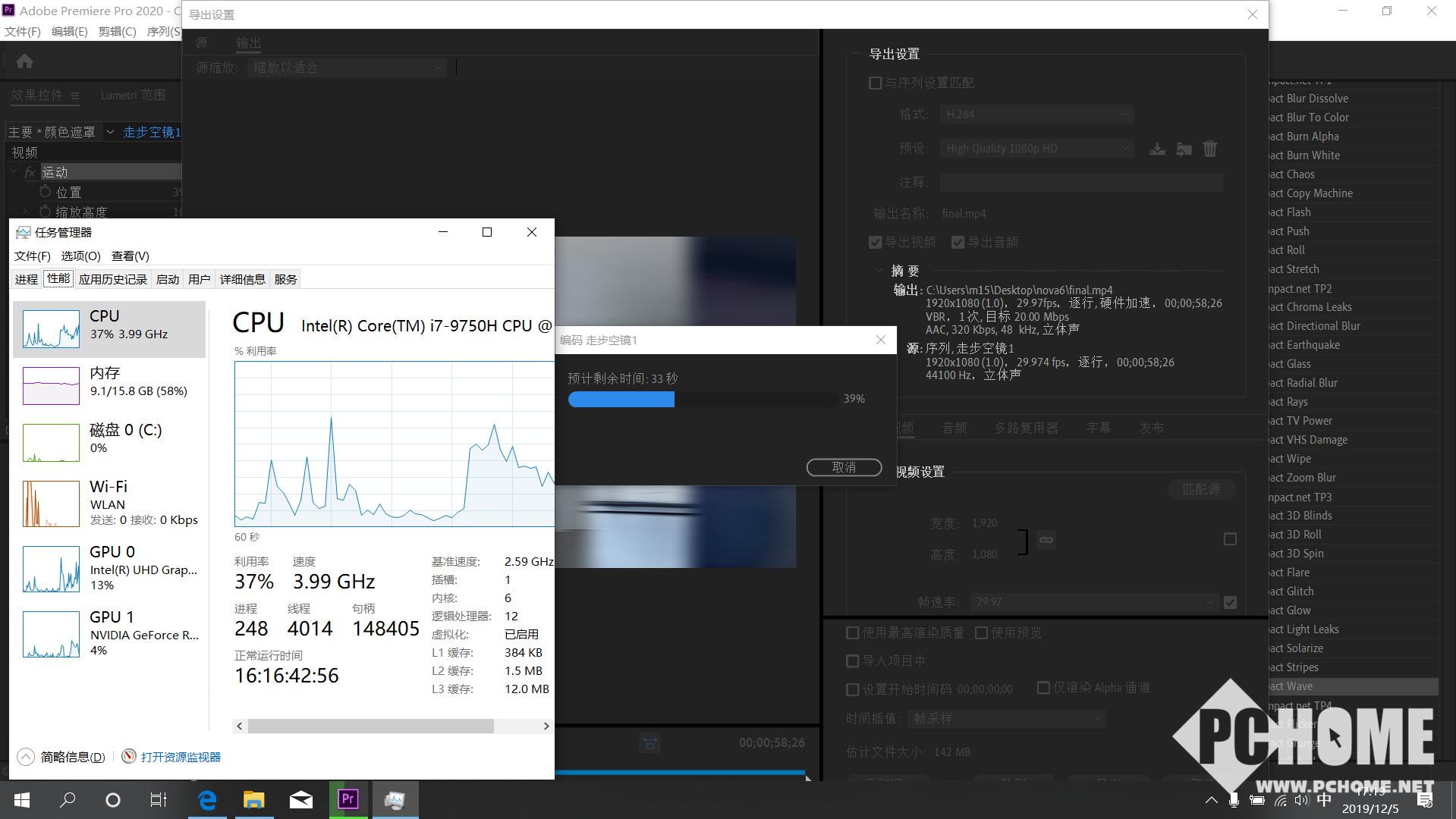Image resolution: width=1456 pixels, height=819 pixels.
Task: Open Premiere 文件(F) menu
Action: (23, 31)
